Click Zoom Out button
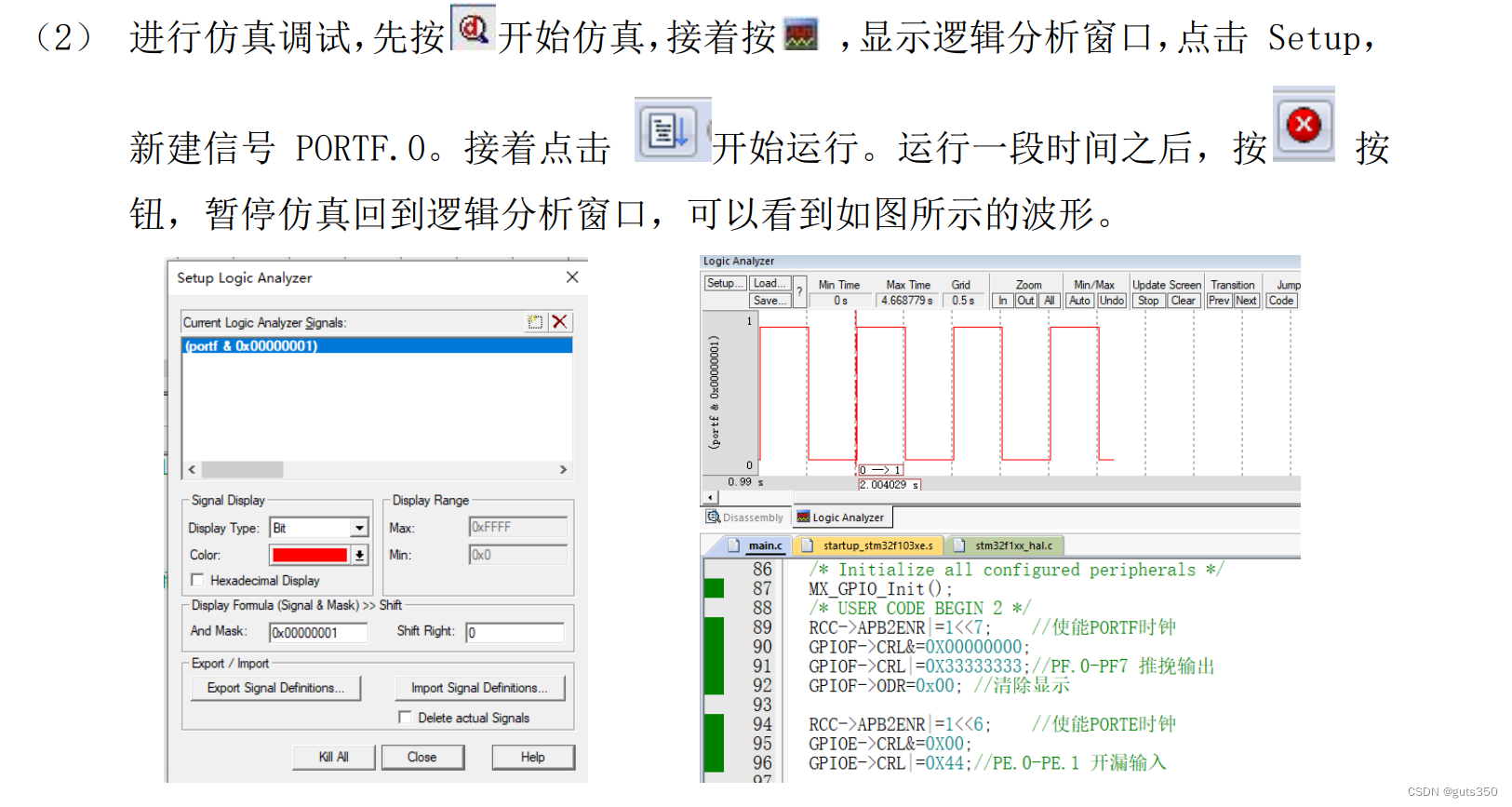1512x807 pixels. tap(1025, 301)
